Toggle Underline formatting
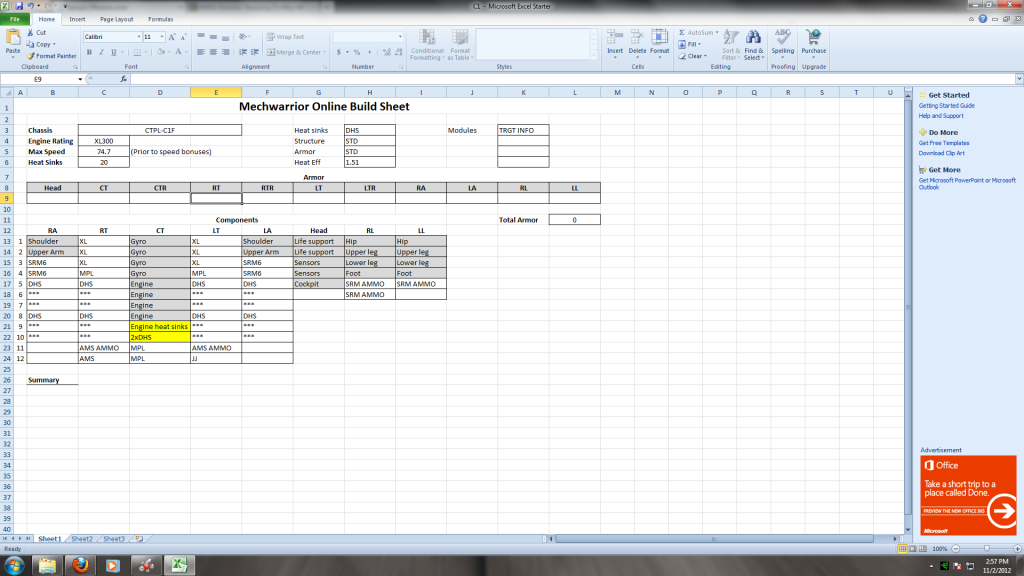 (x=114, y=52)
